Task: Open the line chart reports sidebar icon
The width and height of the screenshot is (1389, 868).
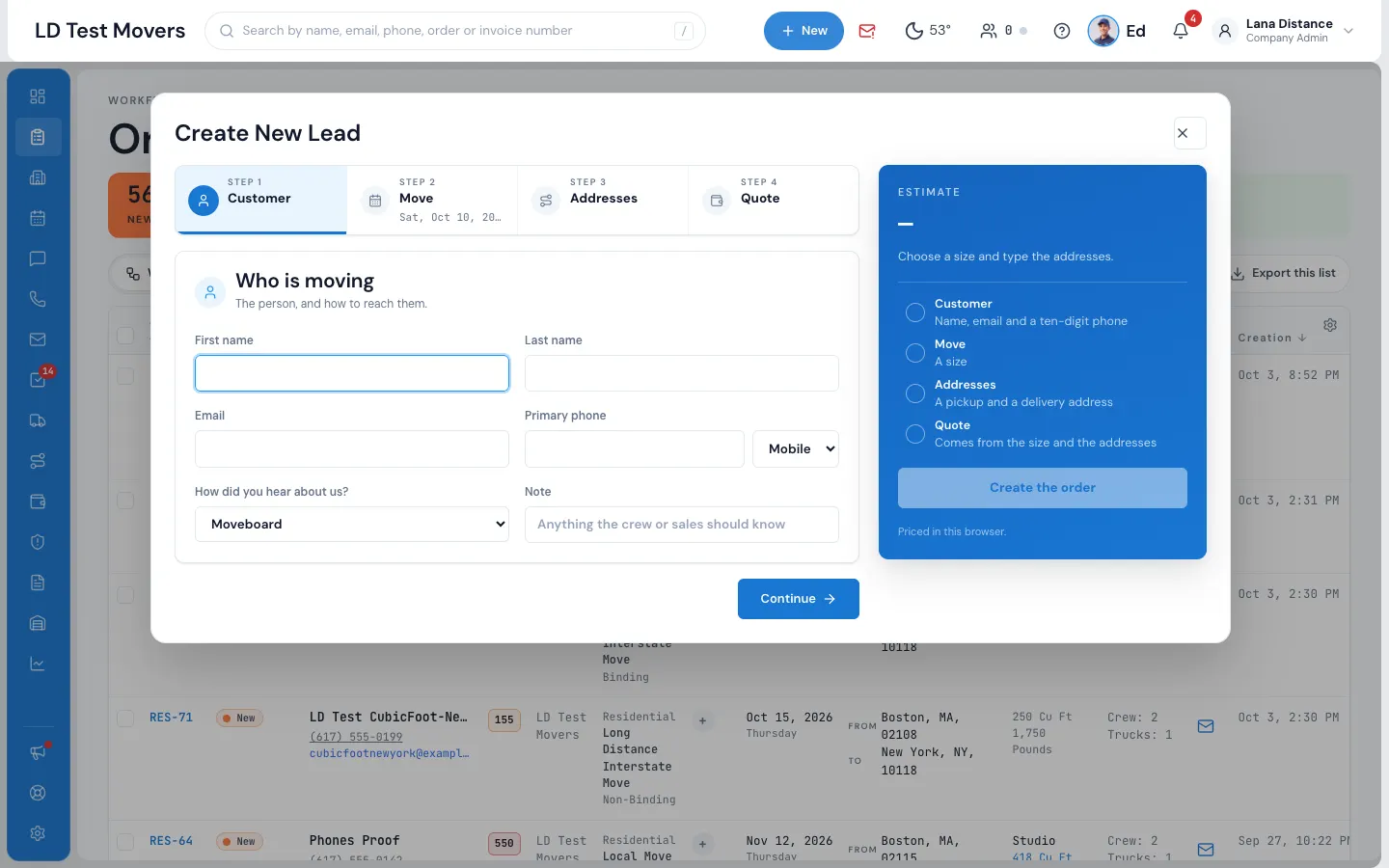Action: click(x=38, y=664)
